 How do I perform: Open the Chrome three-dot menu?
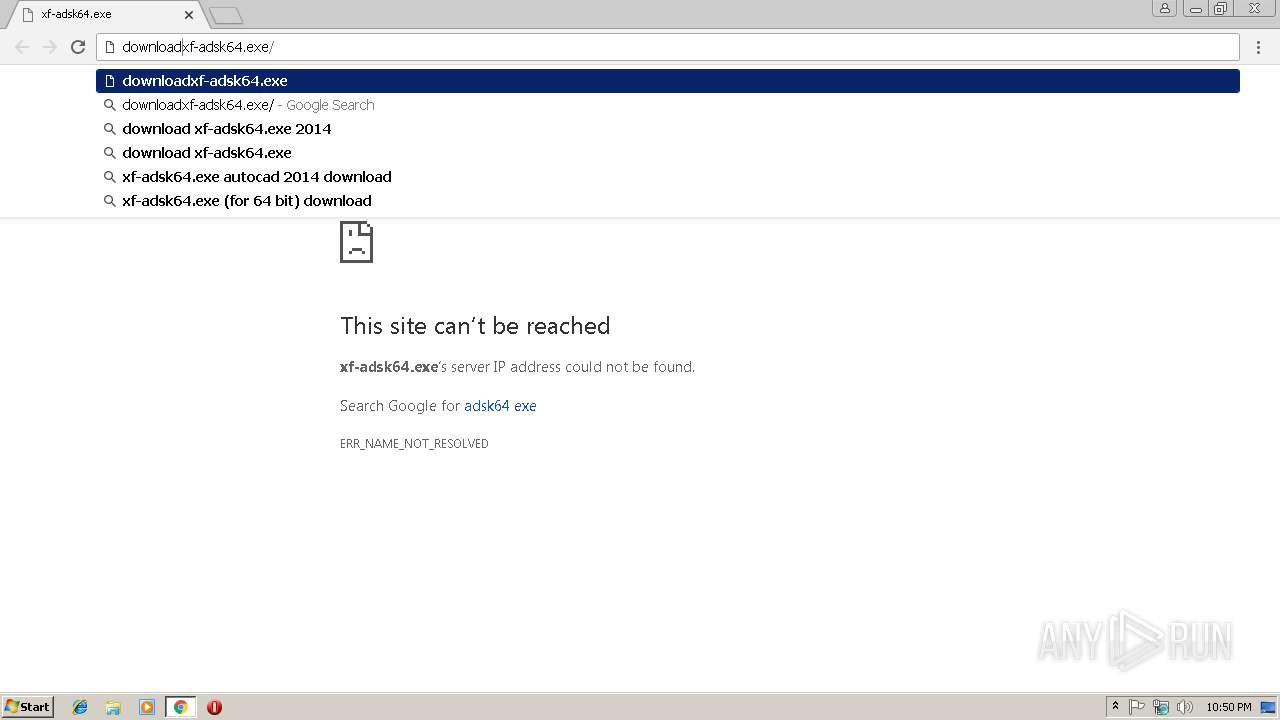(x=1258, y=47)
